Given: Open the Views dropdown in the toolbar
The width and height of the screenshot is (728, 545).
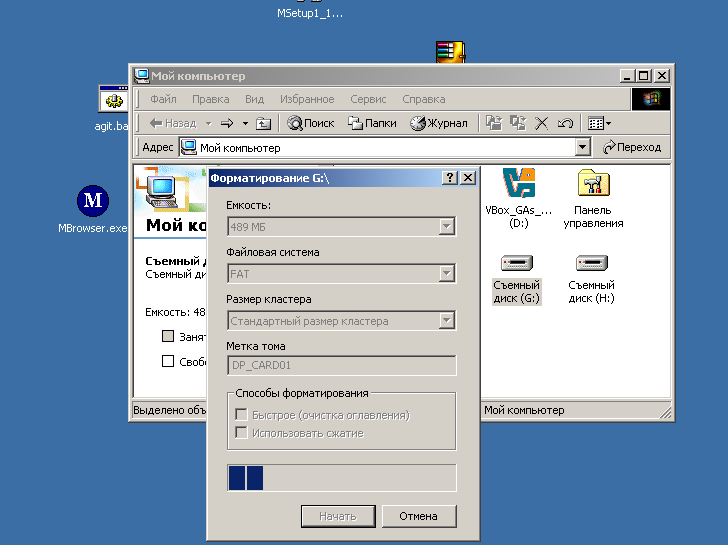Looking at the screenshot, I should (x=599, y=123).
